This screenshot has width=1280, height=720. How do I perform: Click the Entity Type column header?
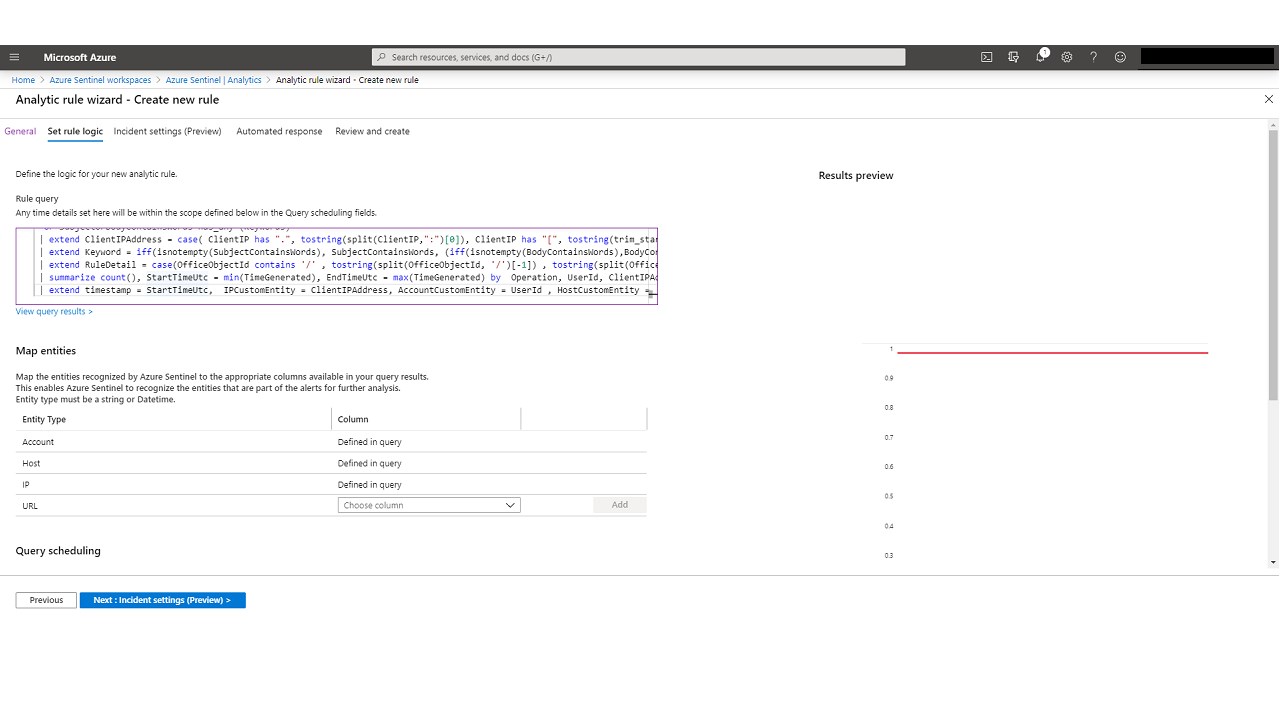[44, 419]
